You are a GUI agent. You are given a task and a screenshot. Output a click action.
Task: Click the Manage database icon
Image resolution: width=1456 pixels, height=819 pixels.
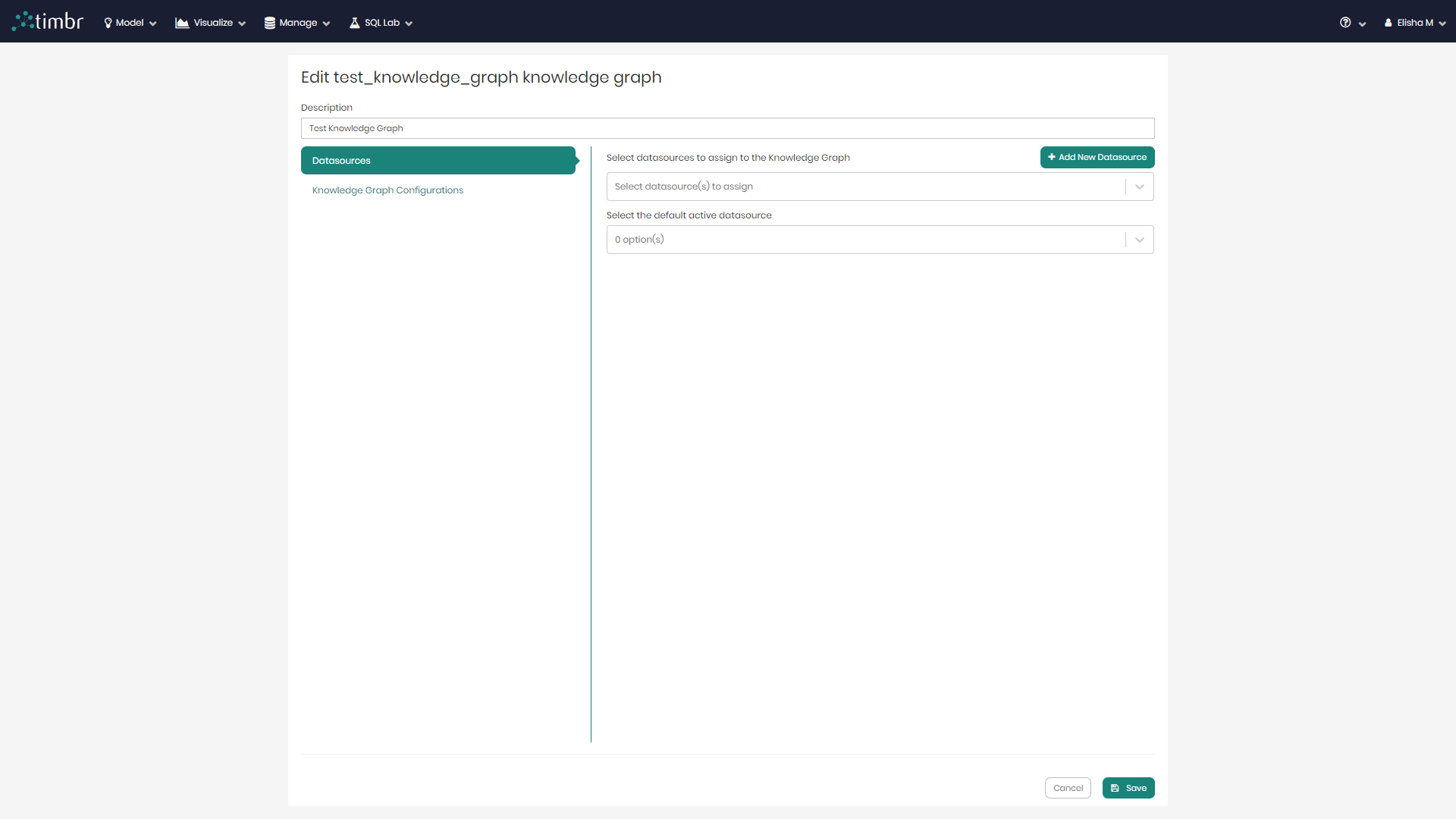click(269, 23)
